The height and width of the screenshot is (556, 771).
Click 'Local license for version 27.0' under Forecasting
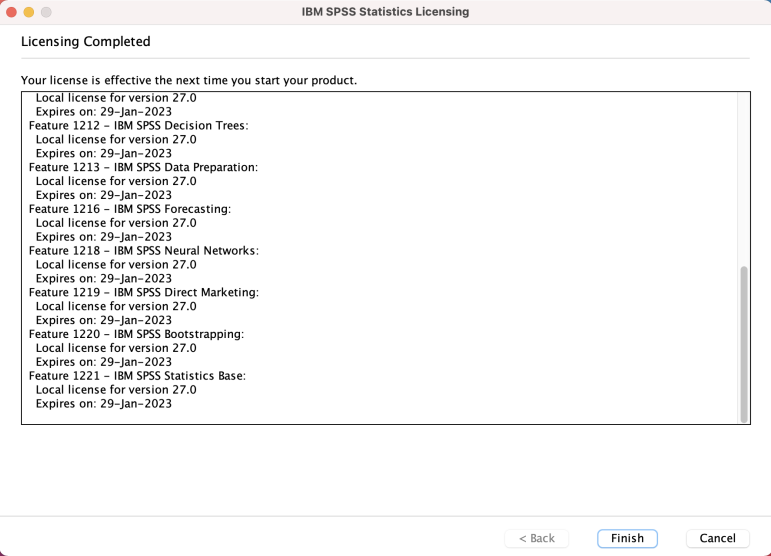116,223
